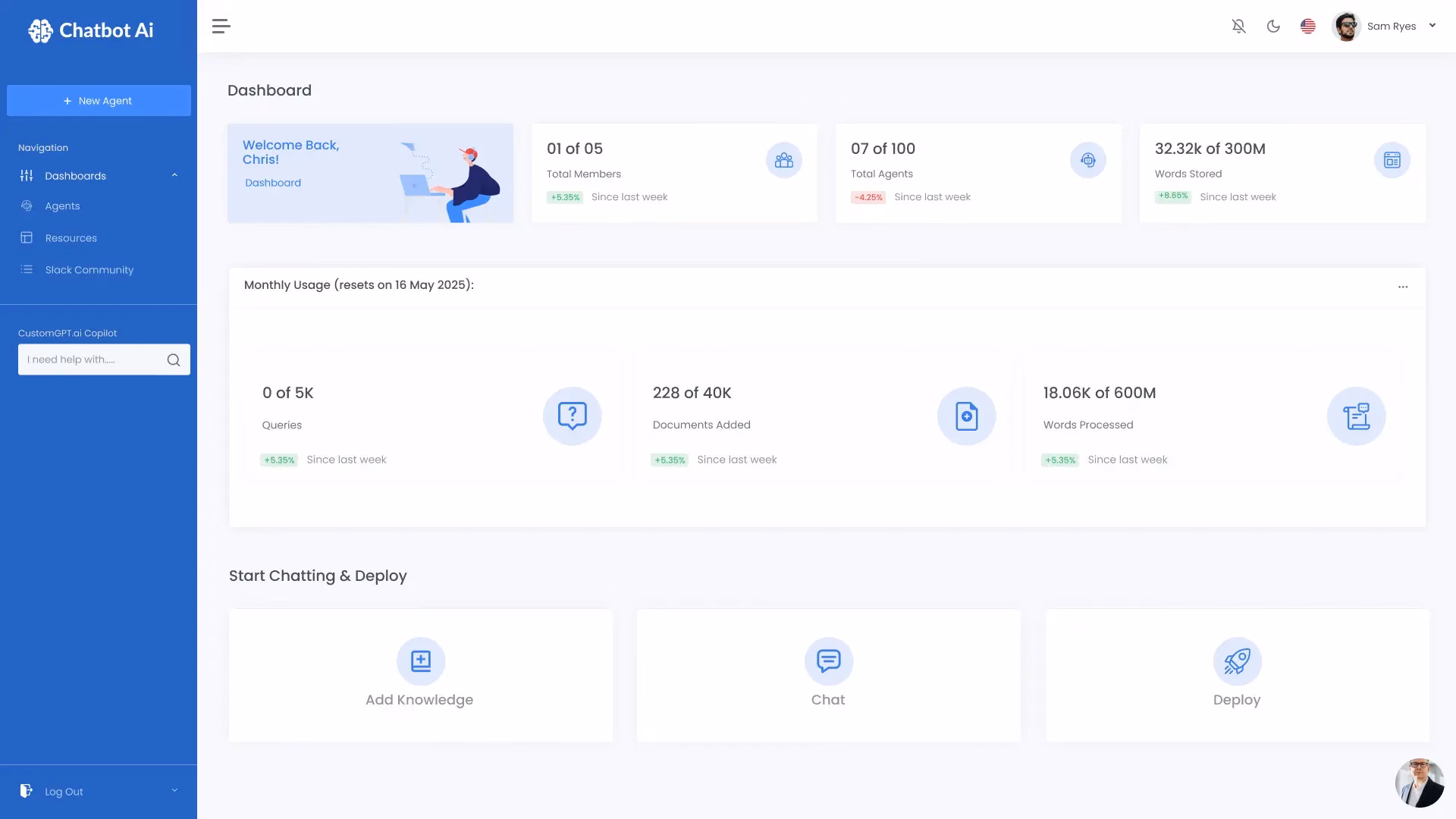Image resolution: width=1456 pixels, height=819 pixels.
Task: Click the muted notifications bell icon
Action: pos(1238,27)
